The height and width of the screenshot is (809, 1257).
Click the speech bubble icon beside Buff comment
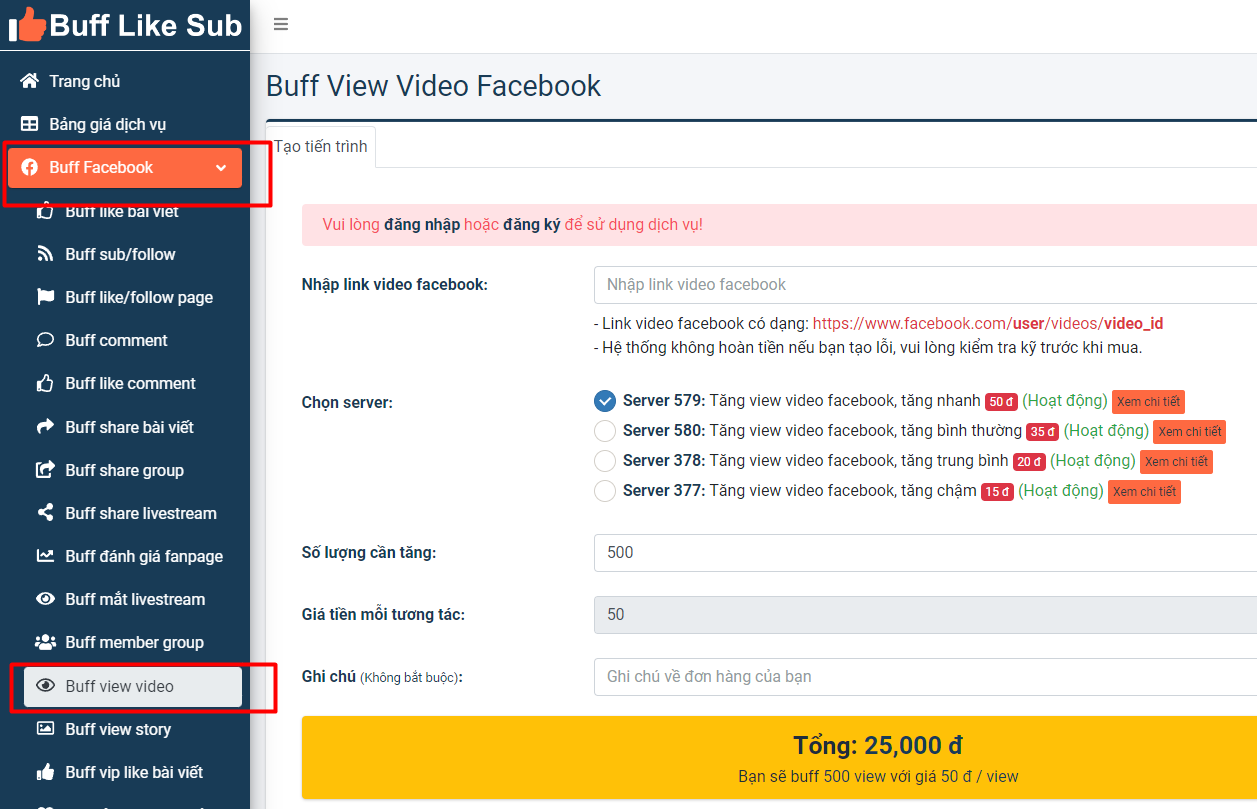coord(45,340)
